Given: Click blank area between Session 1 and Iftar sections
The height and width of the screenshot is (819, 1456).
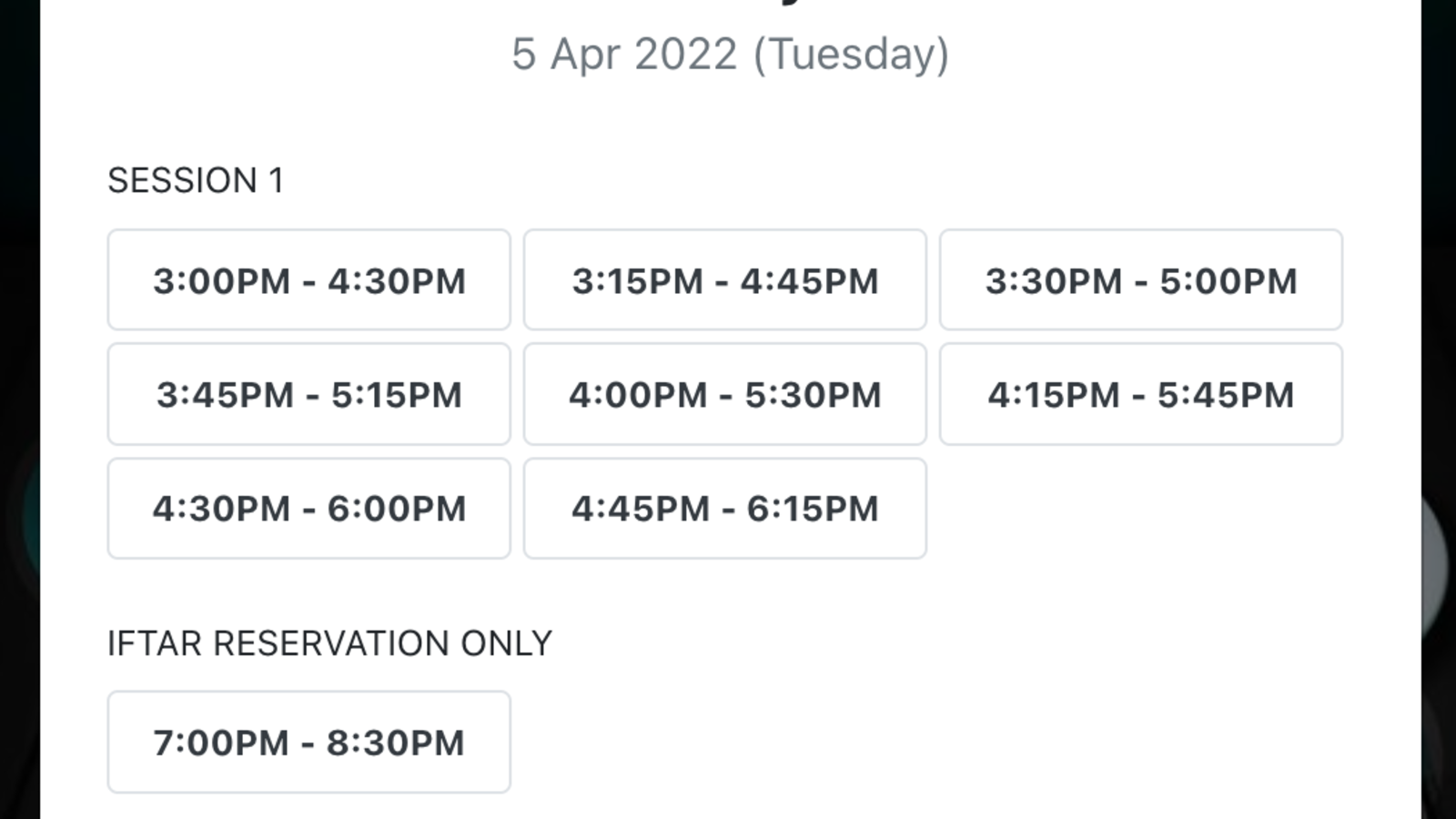Looking at the screenshot, I should tap(728, 596).
